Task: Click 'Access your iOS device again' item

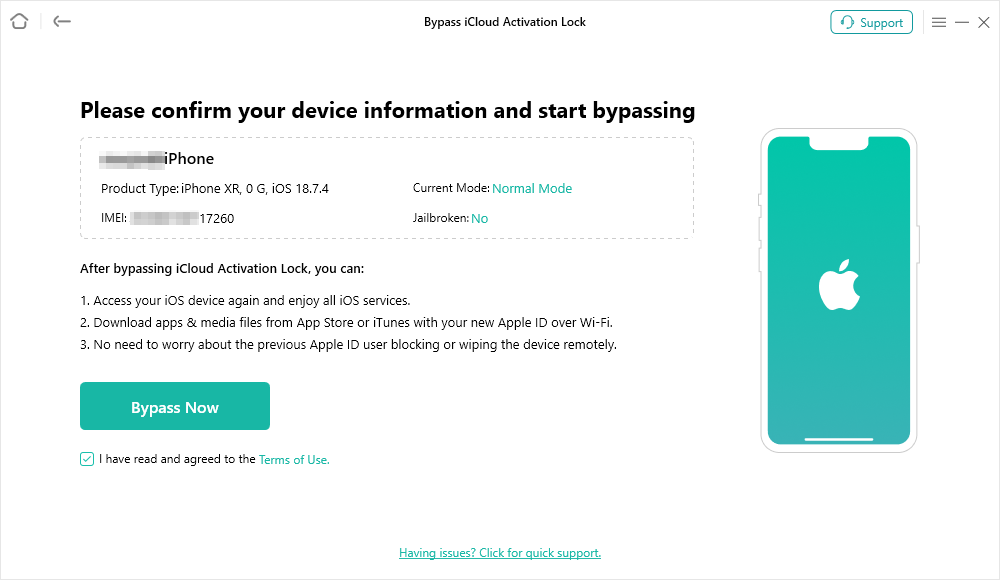Action: (246, 301)
